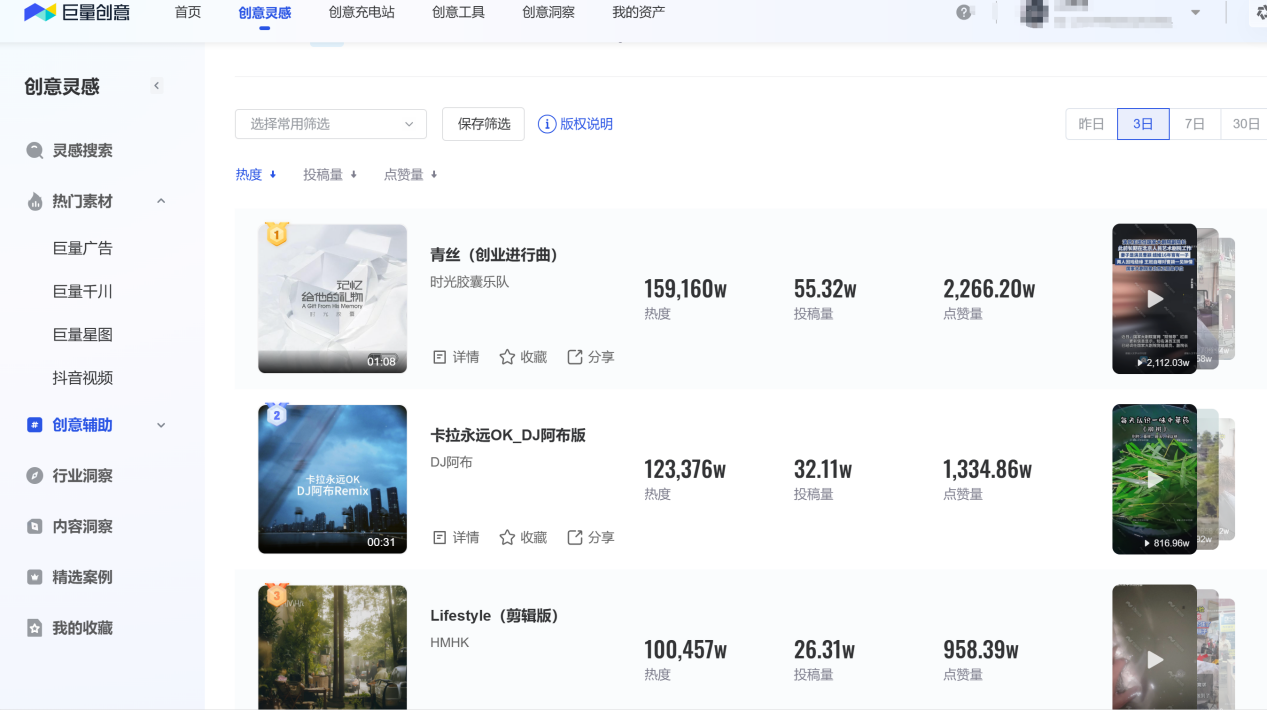Select the 7日 time range
Screen dimensions: 1267x710
[x=1195, y=124]
